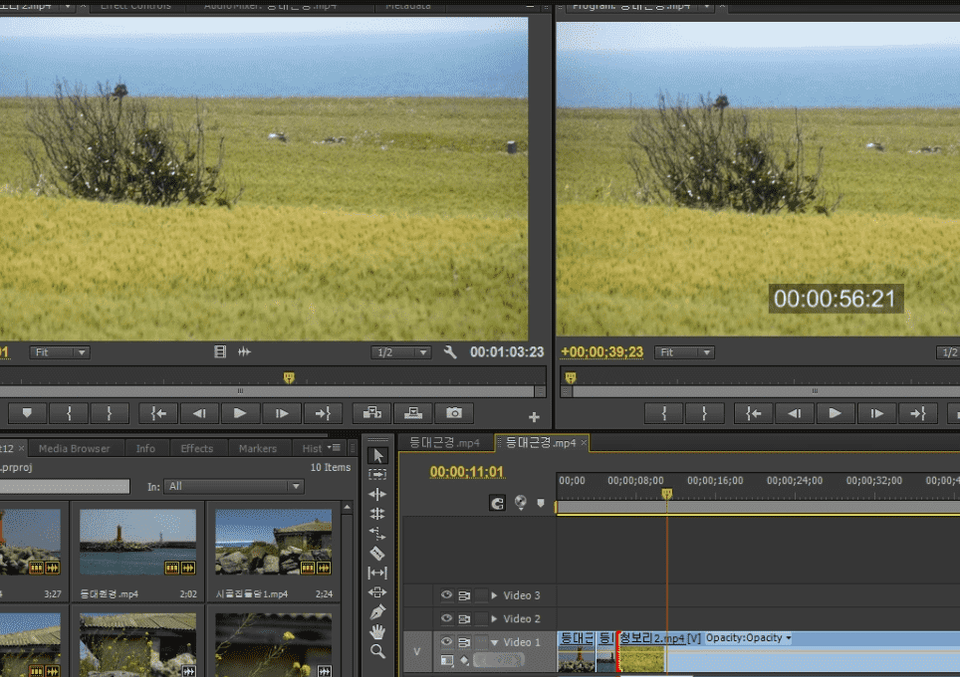960x677 pixels.
Task: Step back one frame in Program monitor
Action: [795, 414]
